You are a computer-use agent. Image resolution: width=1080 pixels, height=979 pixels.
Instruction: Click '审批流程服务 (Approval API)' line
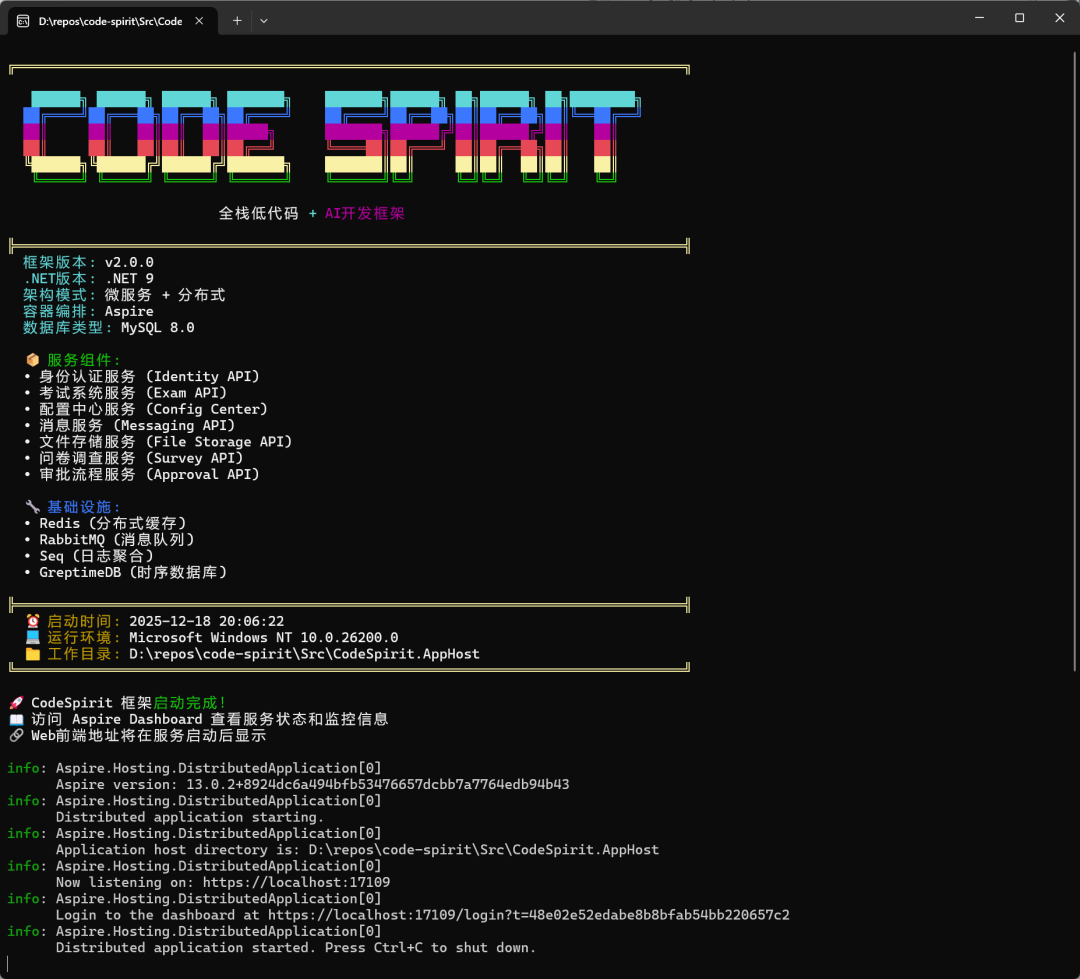point(149,475)
